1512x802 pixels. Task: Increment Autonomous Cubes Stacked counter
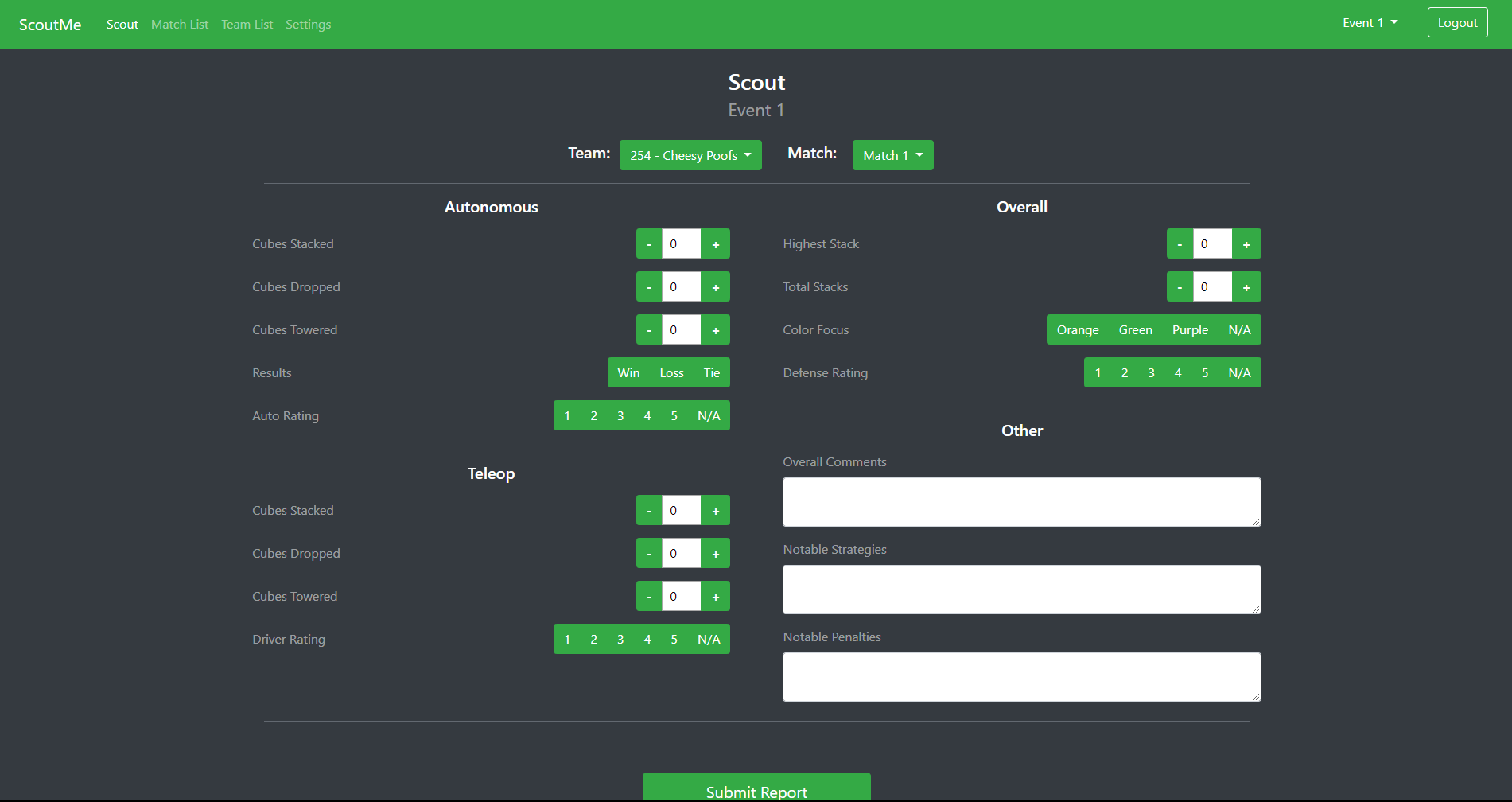(x=715, y=243)
